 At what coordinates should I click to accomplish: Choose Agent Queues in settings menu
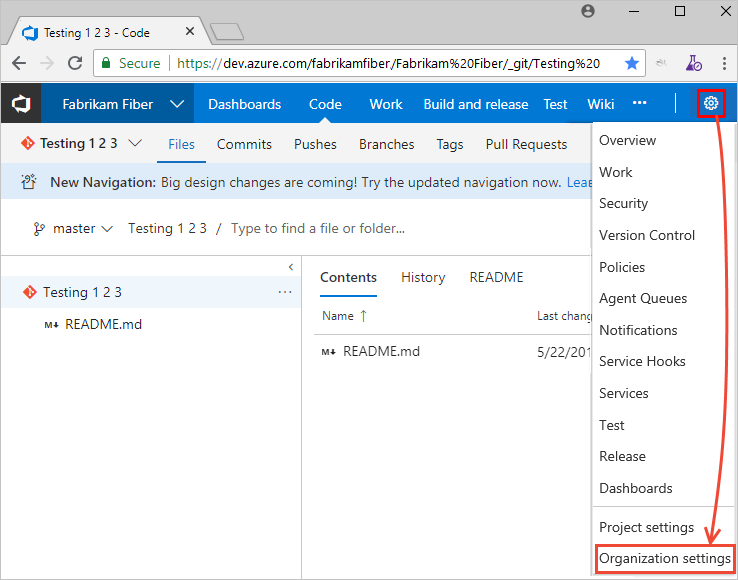tap(643, 298)
